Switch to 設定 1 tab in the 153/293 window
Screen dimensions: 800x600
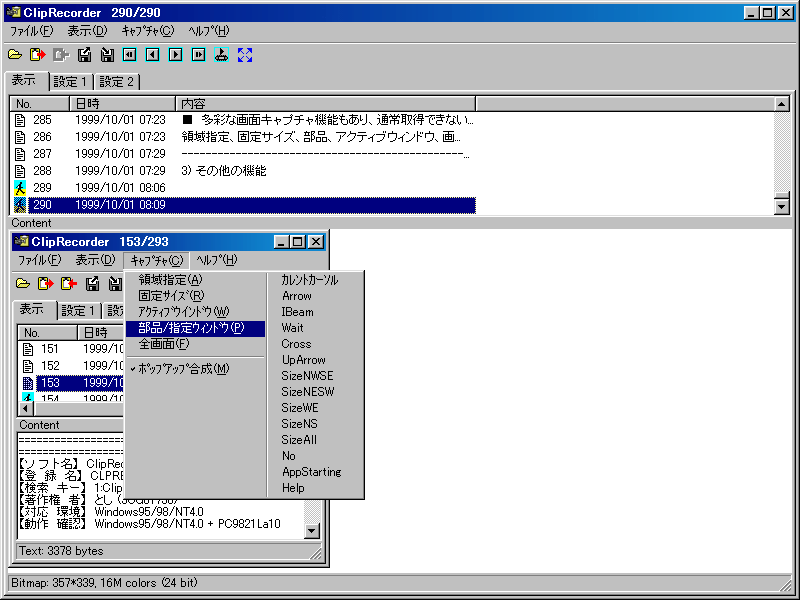[x=79, y=311]
